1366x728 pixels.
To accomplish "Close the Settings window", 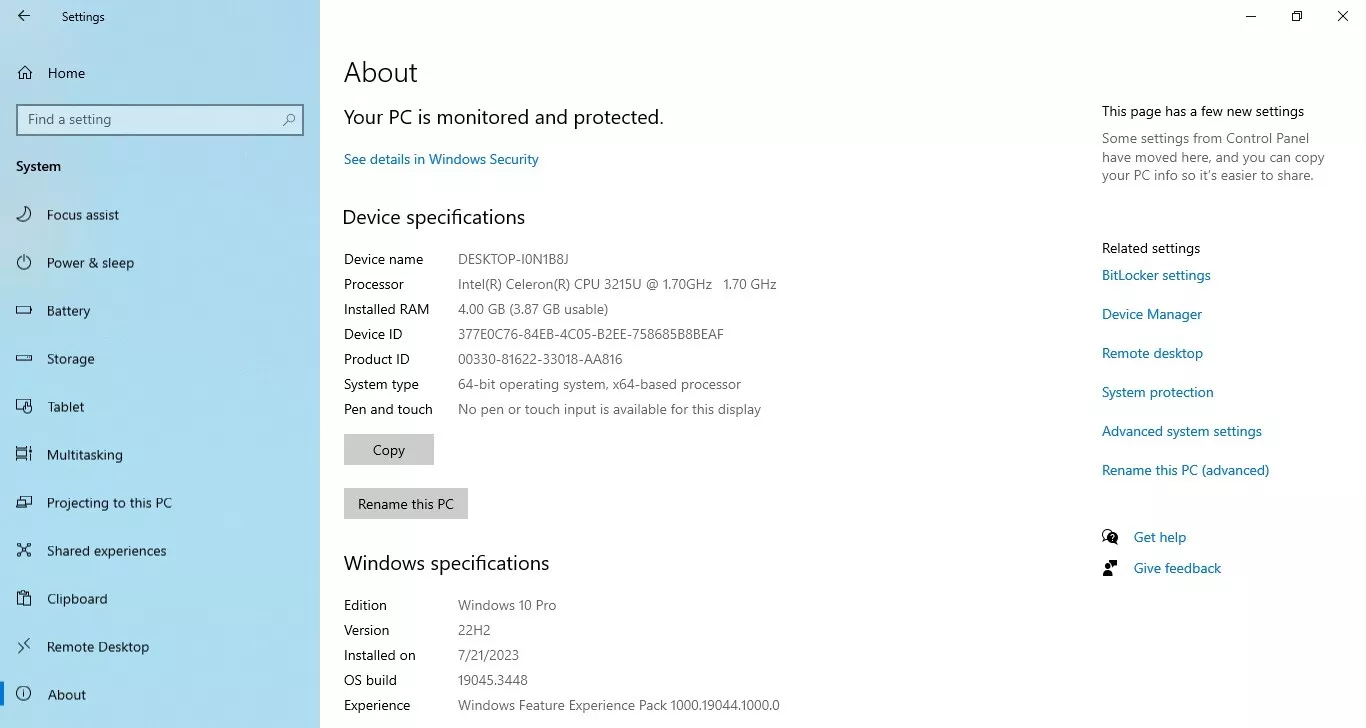I will coord(1343,16).
